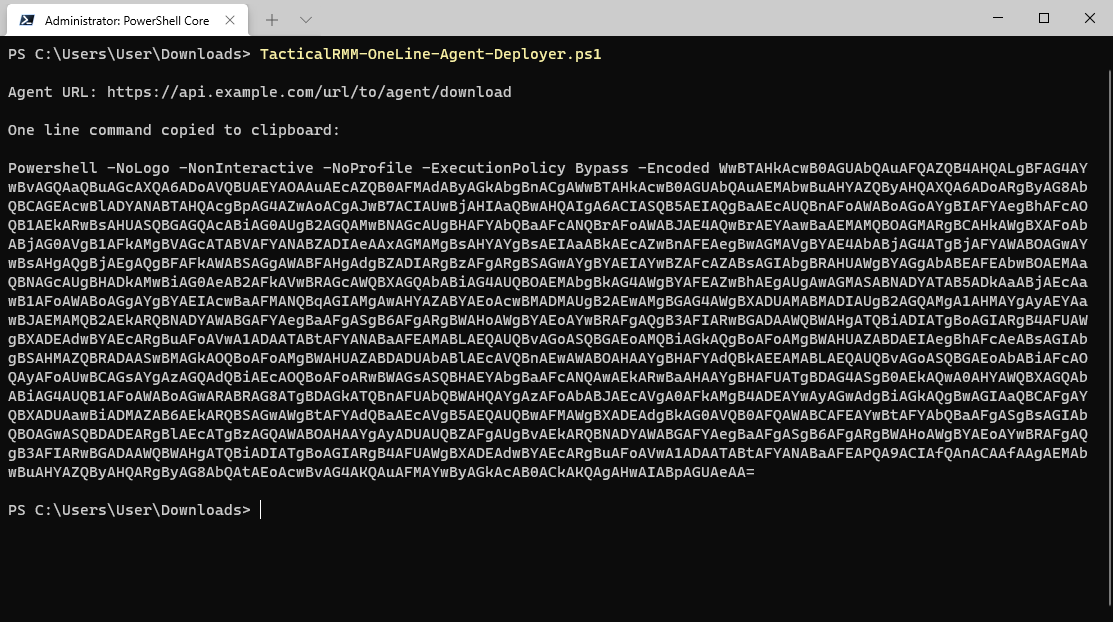Click the PowerShell icon in the tab
Screen dimensions: 1113x622
27,20
